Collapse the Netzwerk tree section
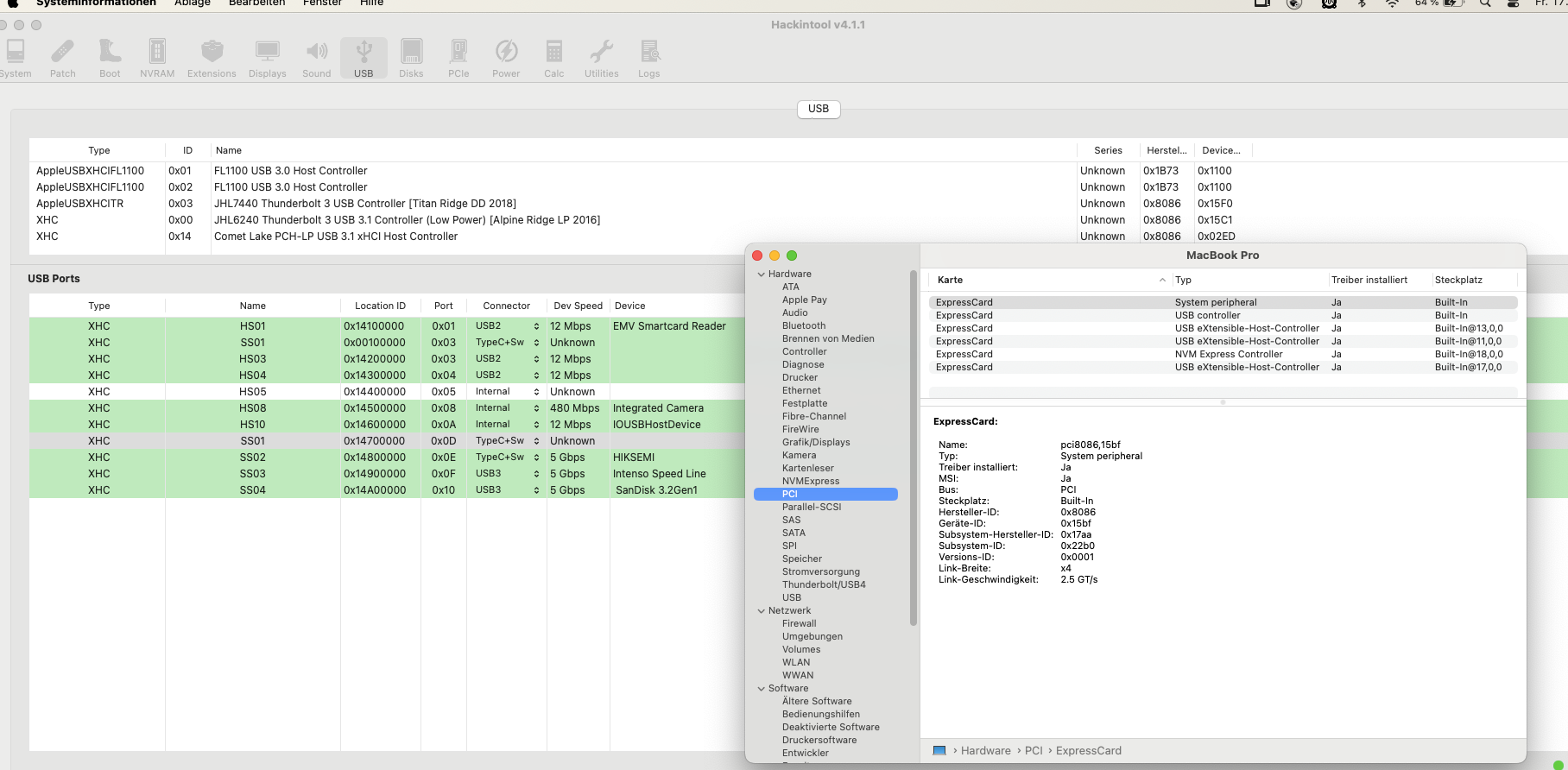 coord(762,611)
